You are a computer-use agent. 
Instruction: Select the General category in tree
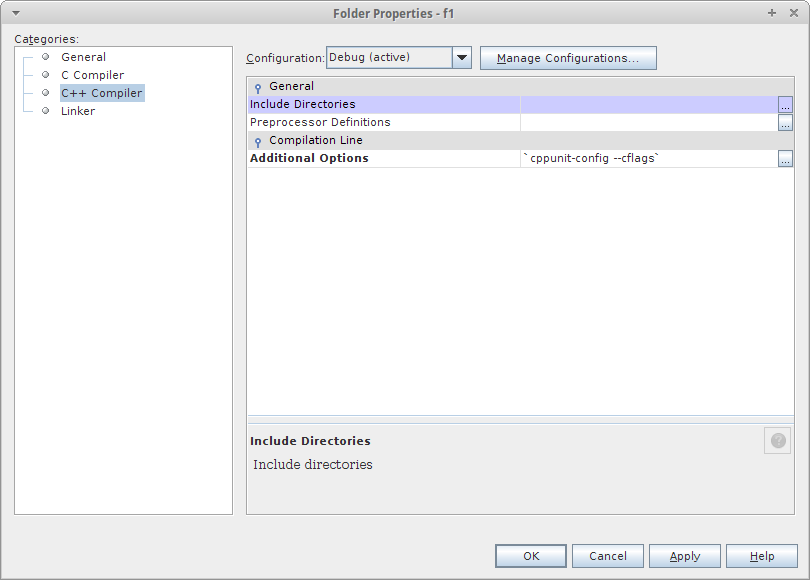pyautogui.click(x=83, y=57)
